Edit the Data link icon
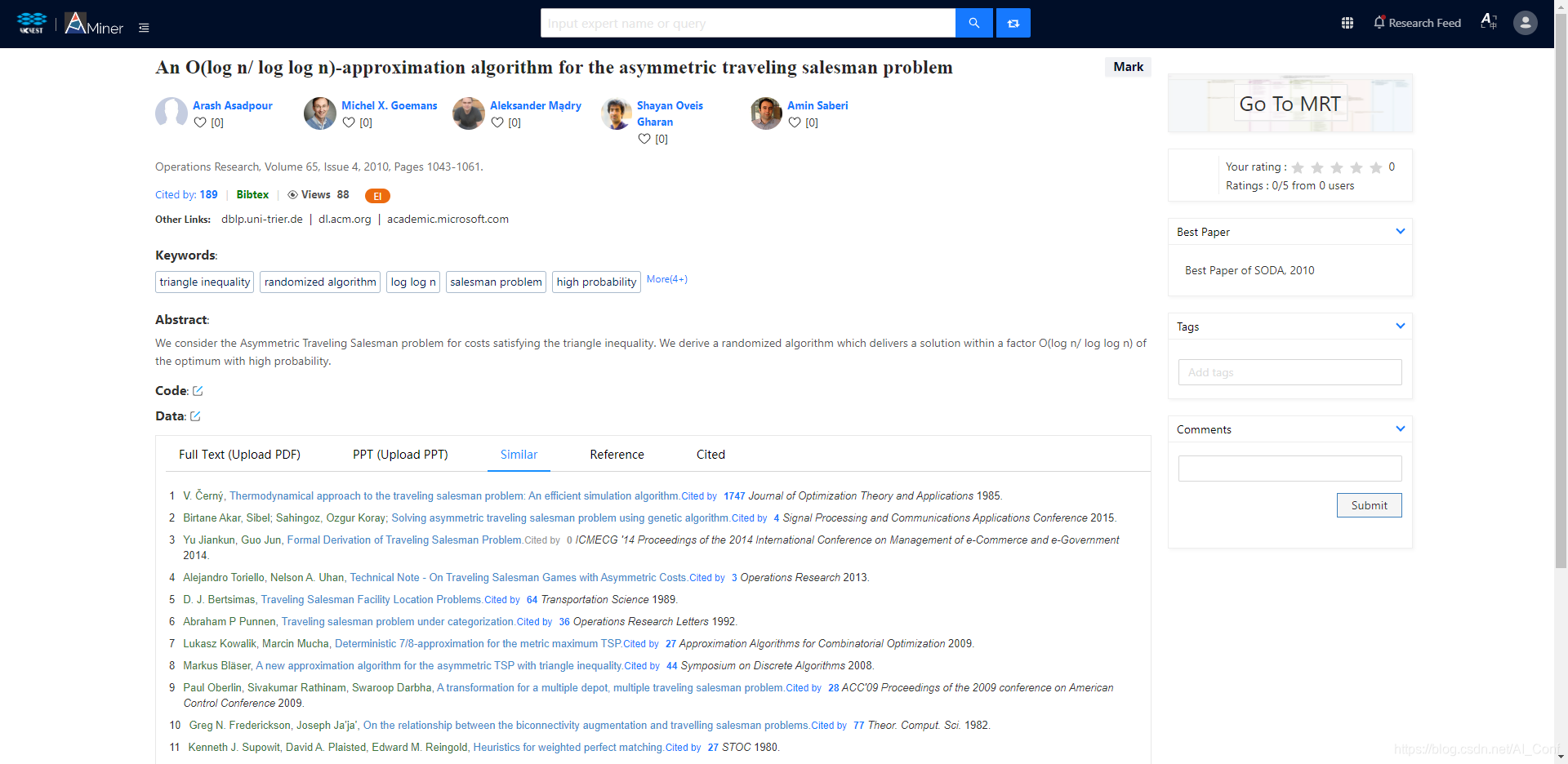The image size is (1568, 764). point(195,416)
